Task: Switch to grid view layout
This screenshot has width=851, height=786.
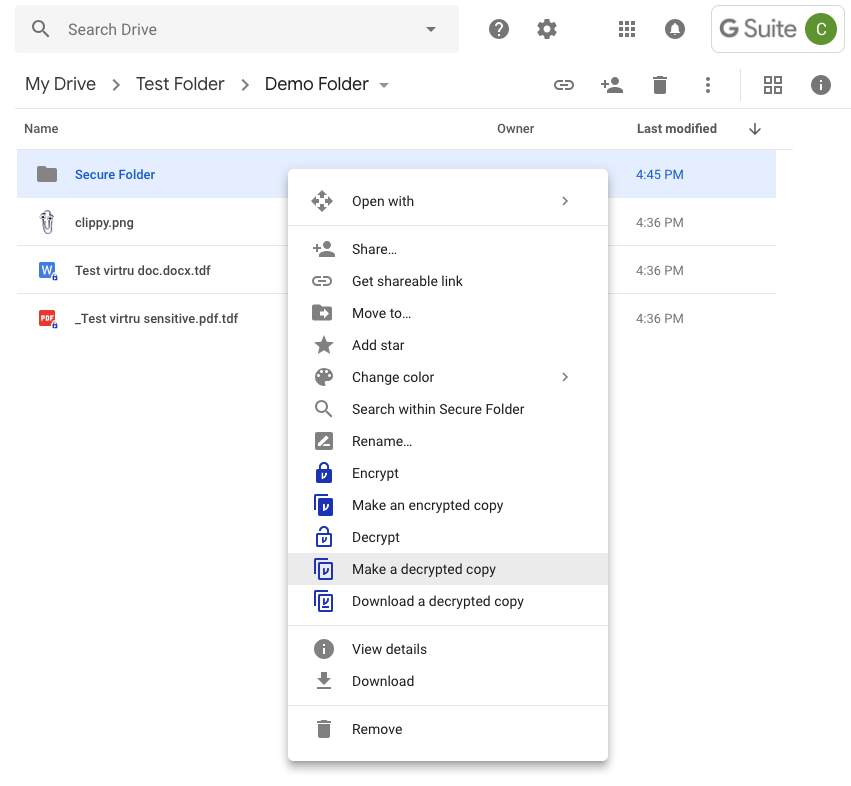Action: (x=772, y=85)
